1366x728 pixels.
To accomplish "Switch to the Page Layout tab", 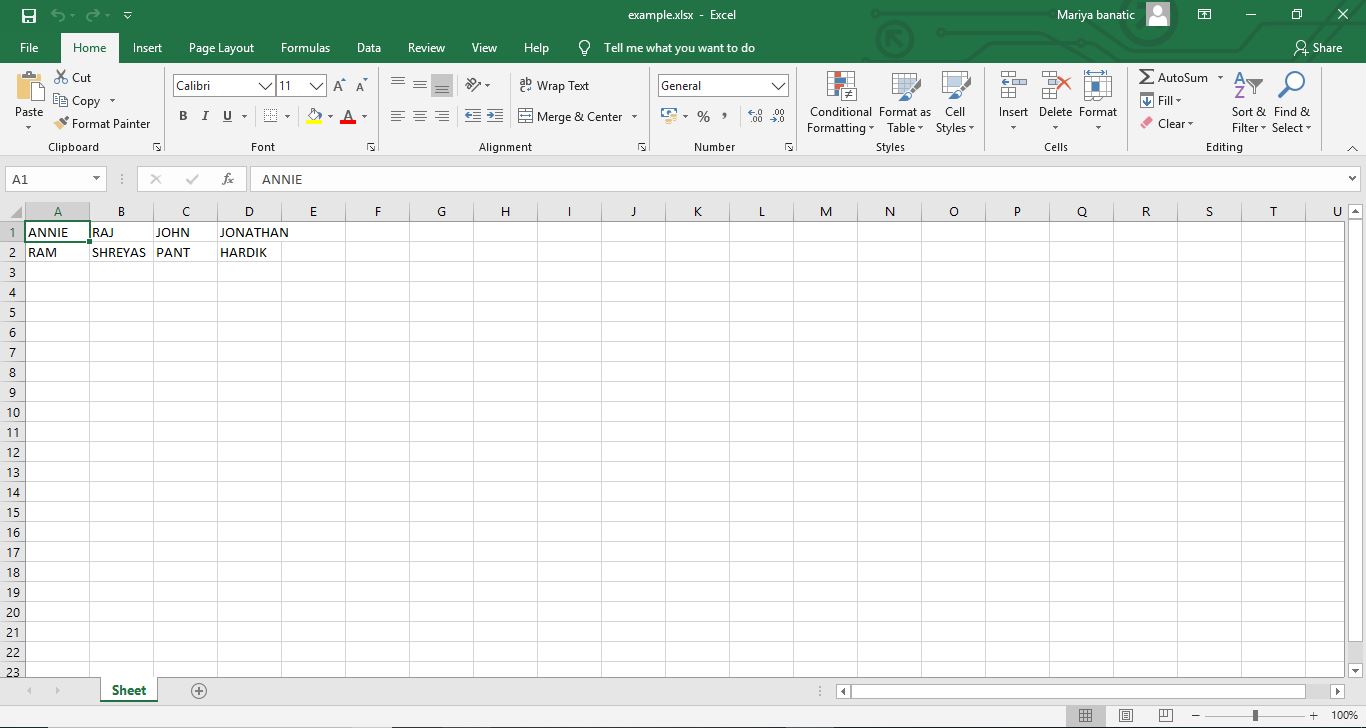I will coord(221,47).
